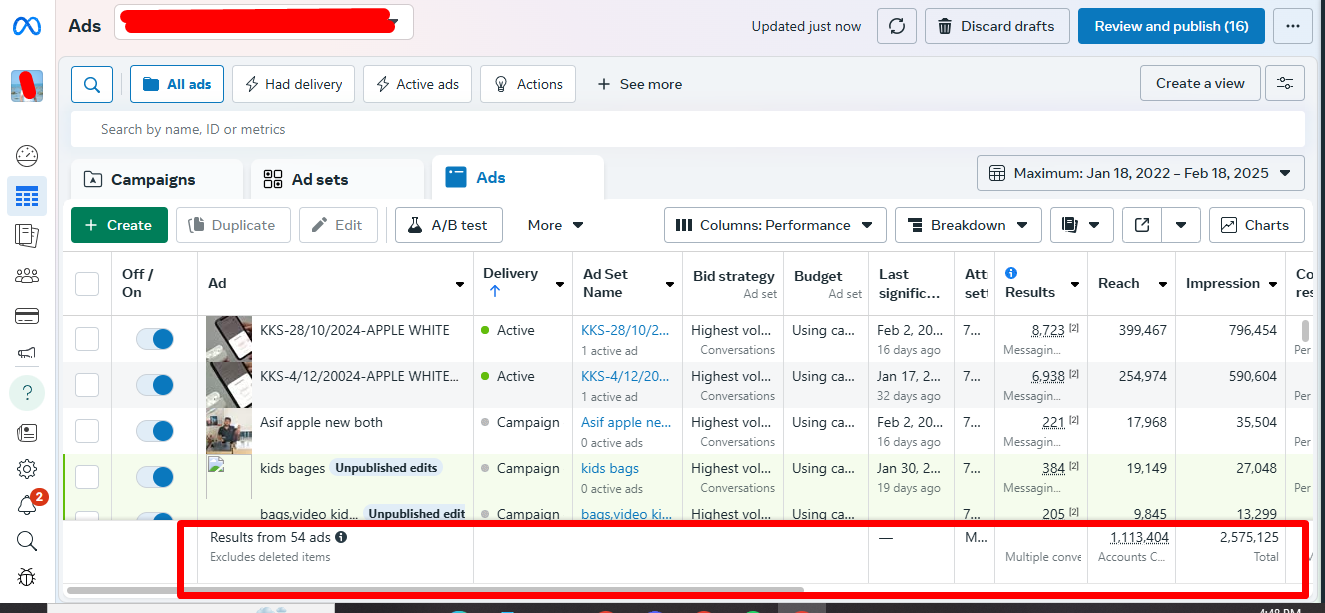Screen dimensions: 1325x613
Task: Open the Breakdown dropdown
Action: [967, 225]
